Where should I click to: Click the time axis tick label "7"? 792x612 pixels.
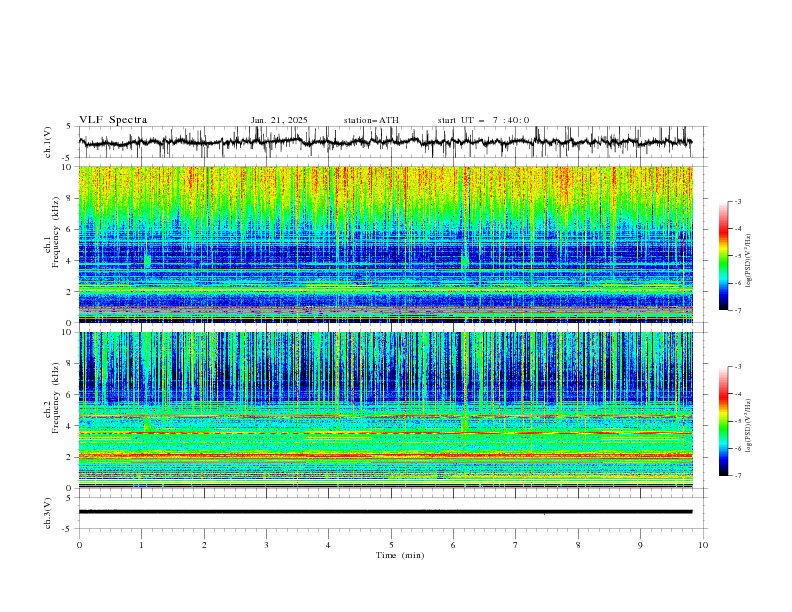tap(516, 545)
